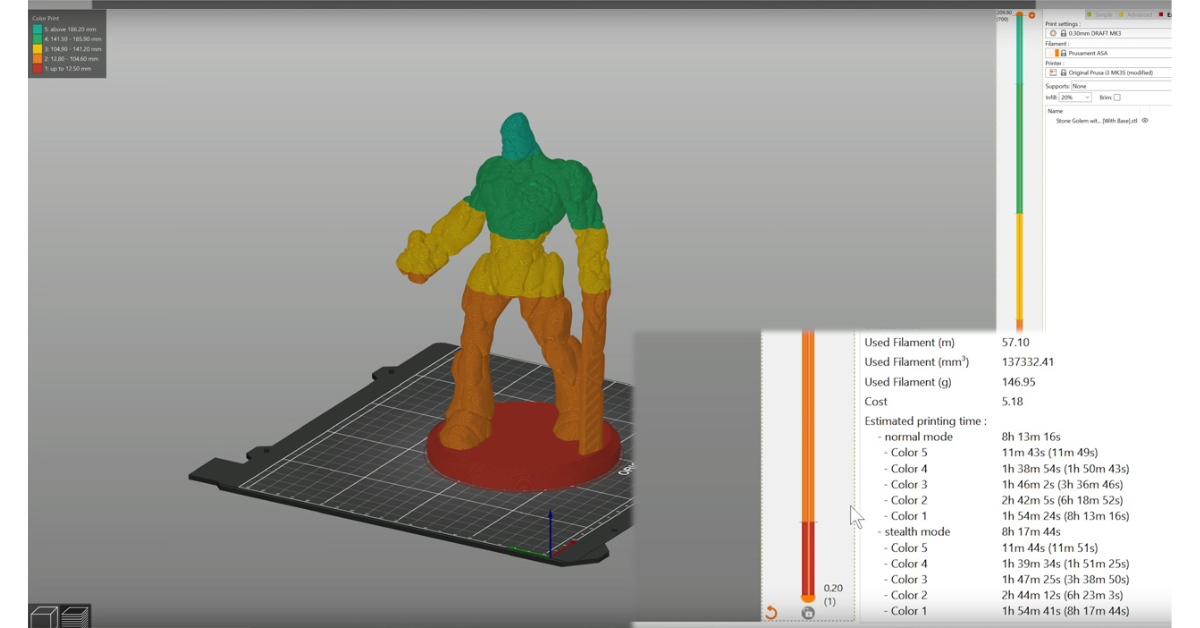Screen dimensions: 1200x628
Task: Toggle the Brim checkbox
Action: [1117, 98]
